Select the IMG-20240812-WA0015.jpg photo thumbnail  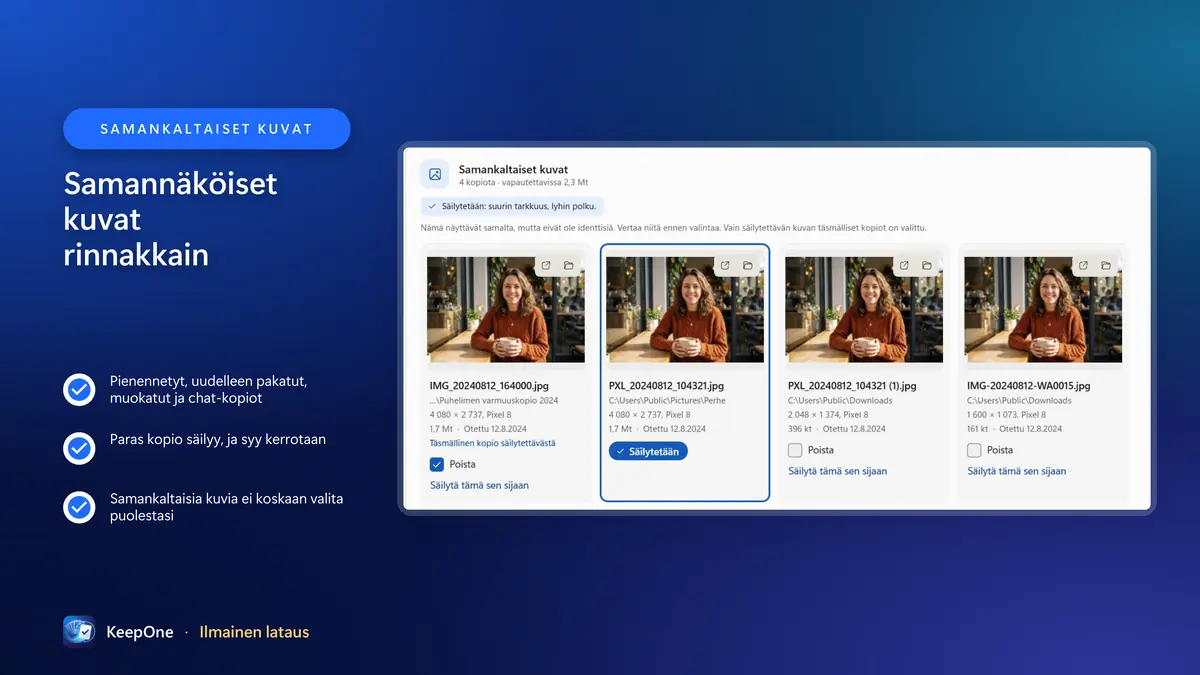click(1043, 309)
